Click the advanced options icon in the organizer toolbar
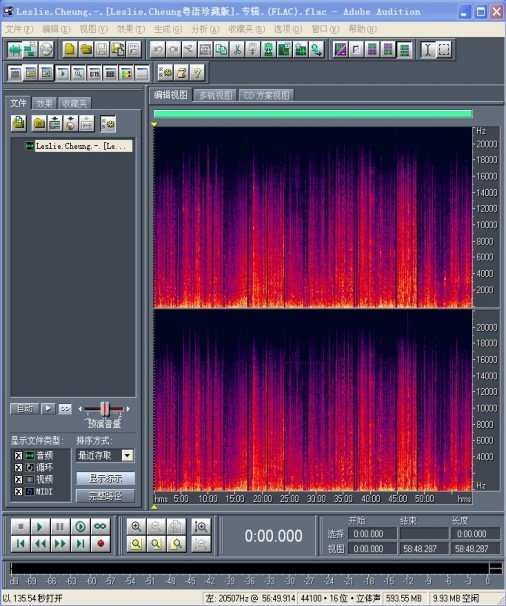 coord(107,123)
